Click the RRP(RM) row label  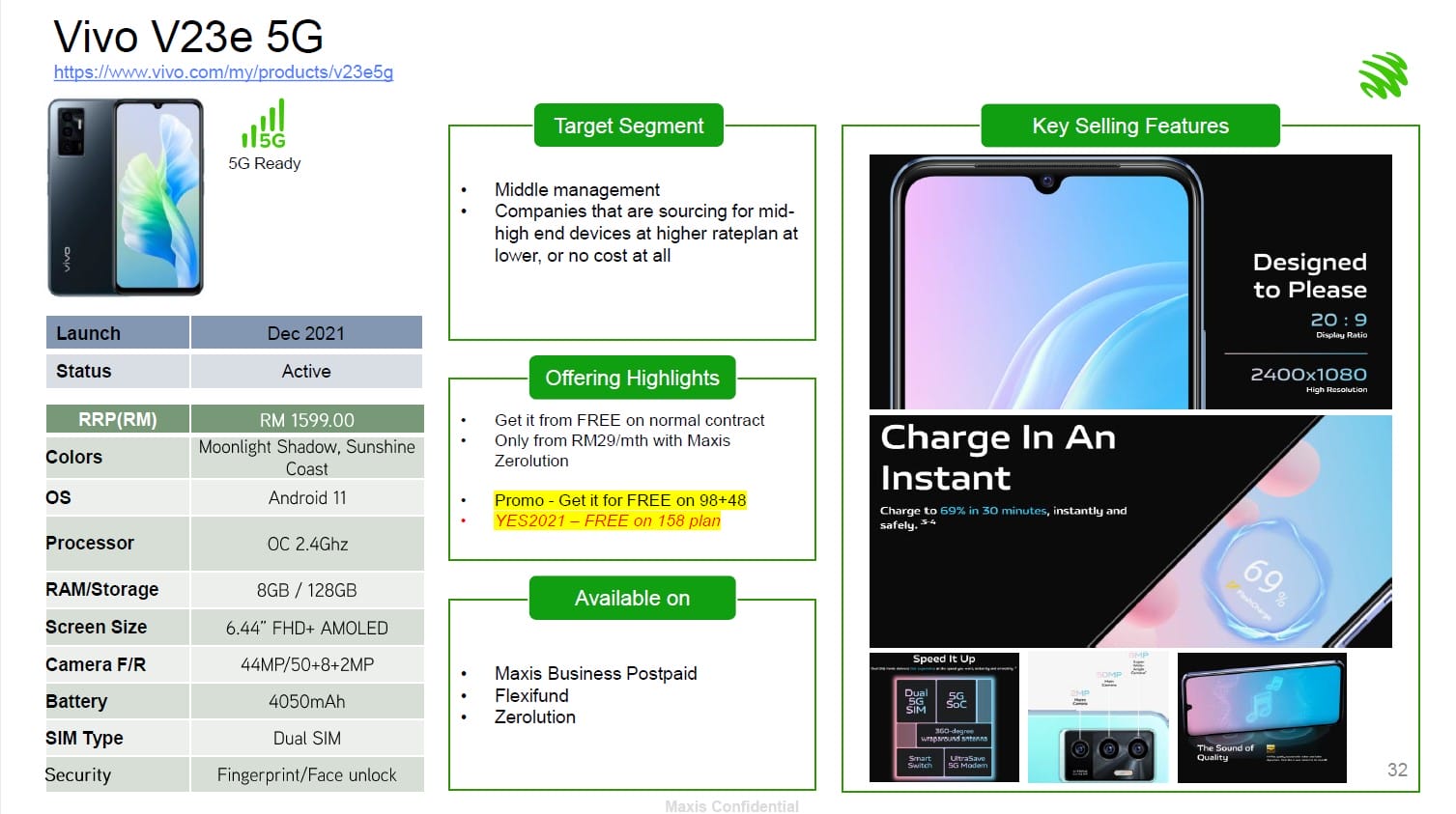click(117, 420)
